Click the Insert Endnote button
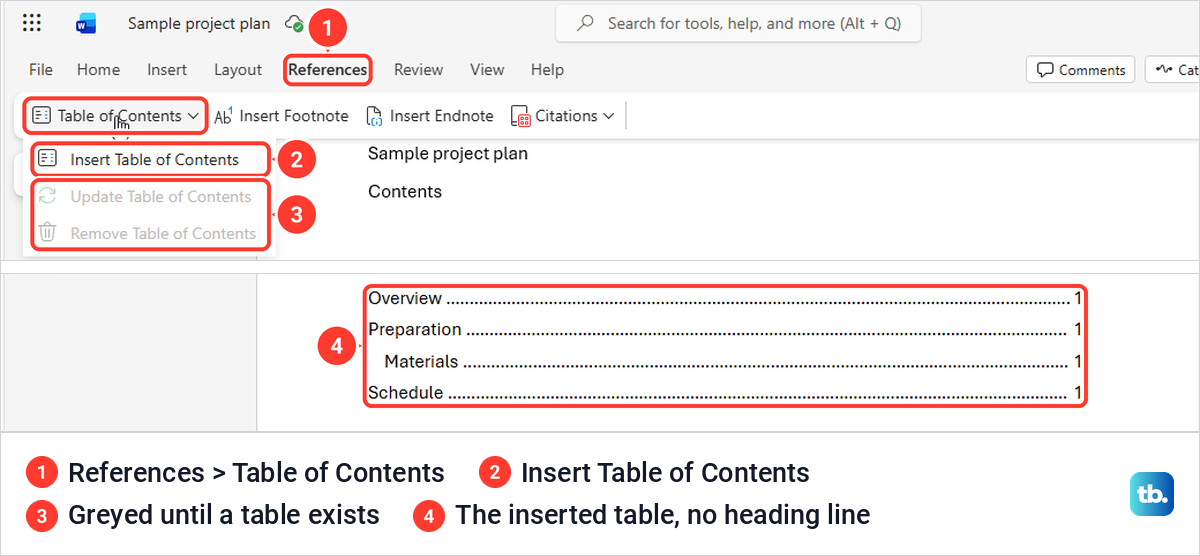 coord(430,116)
